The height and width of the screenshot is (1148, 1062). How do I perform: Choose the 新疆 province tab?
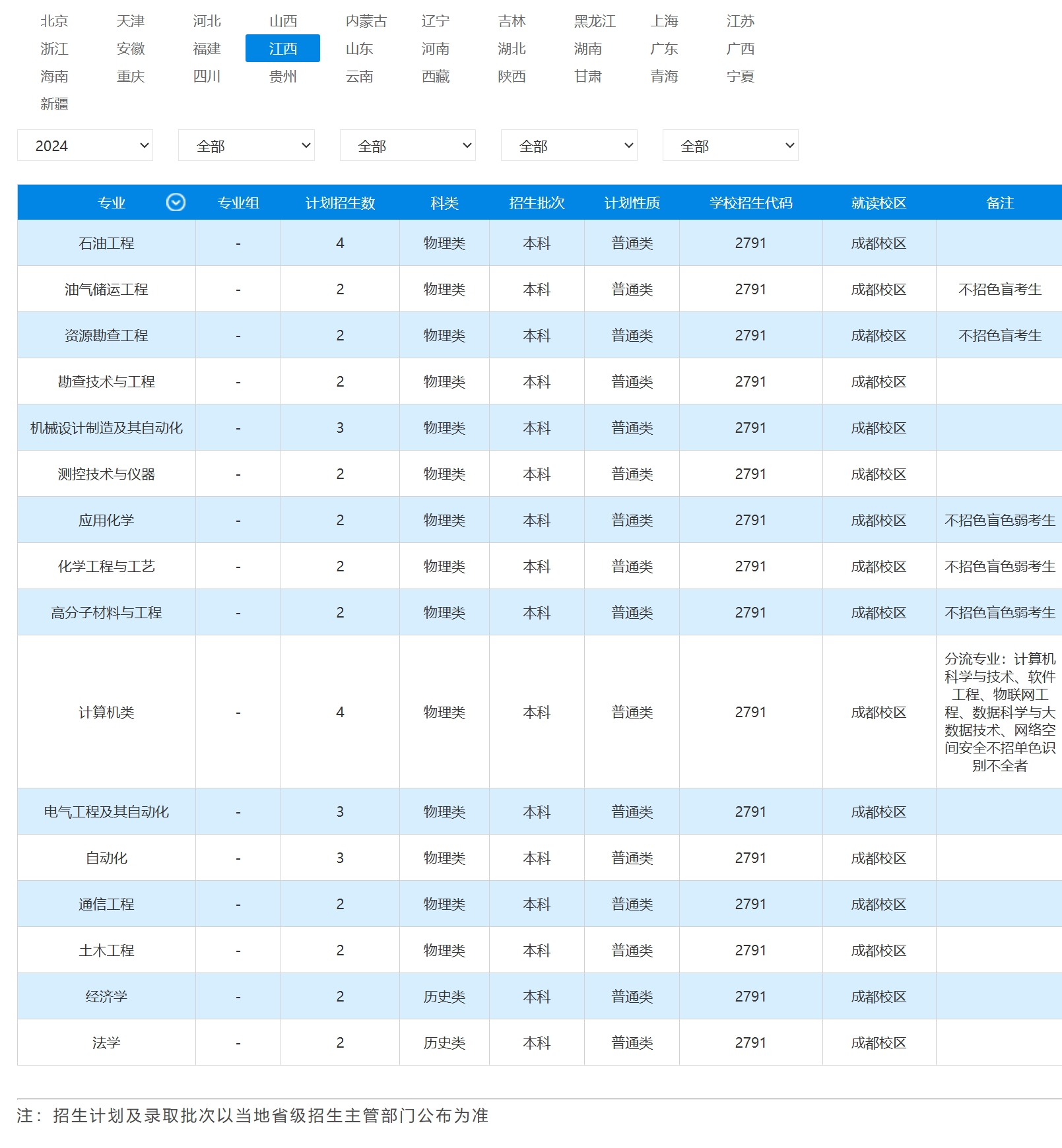54,104
